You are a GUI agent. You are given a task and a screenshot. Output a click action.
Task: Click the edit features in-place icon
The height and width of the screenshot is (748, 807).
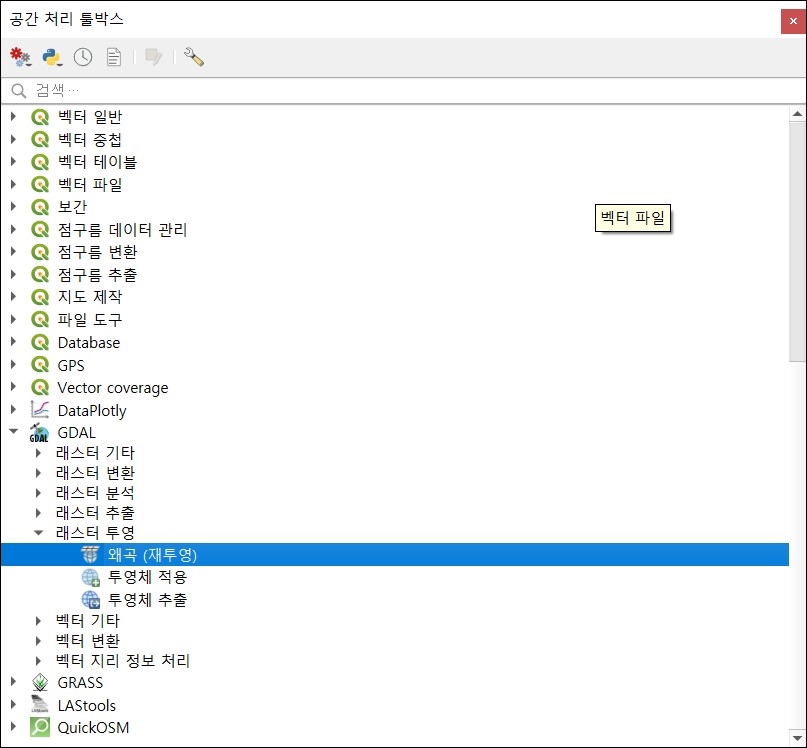[x=153, y=57]
